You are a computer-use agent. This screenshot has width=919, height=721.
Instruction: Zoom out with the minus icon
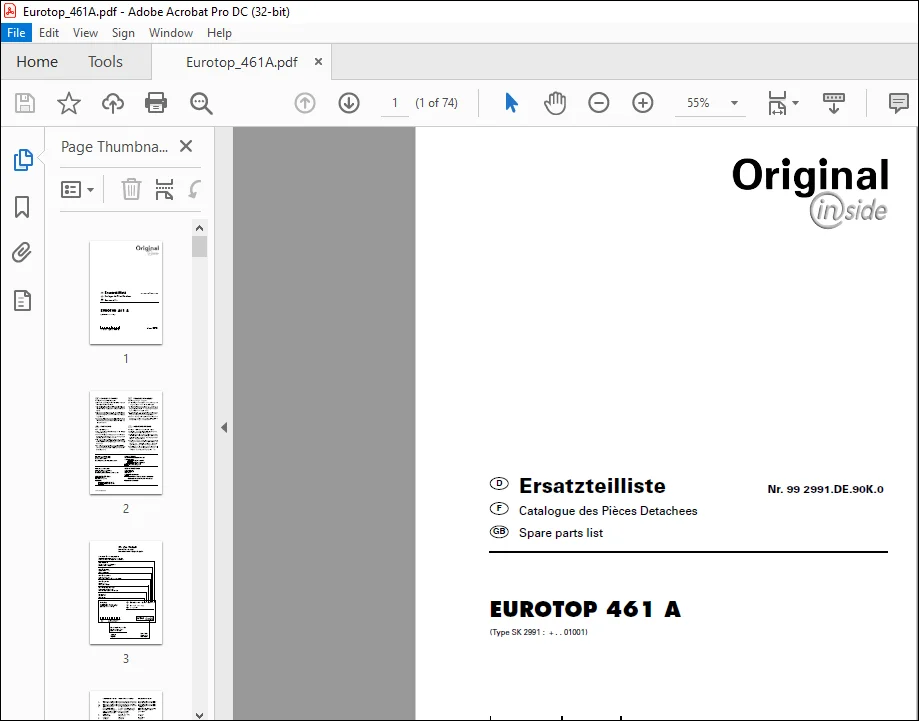598,103
